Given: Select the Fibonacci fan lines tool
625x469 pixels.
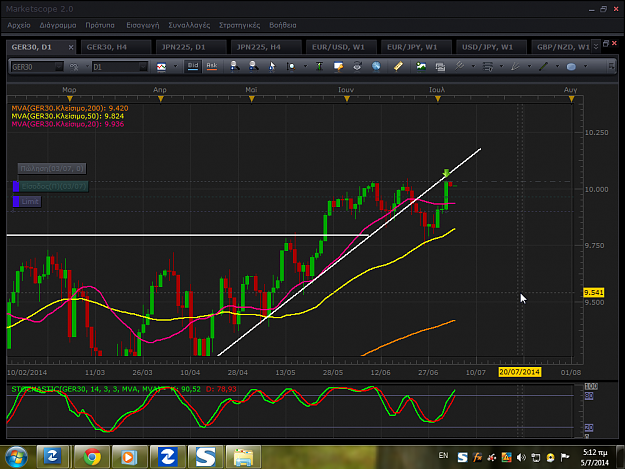Looking at the screenshot, I should pos(460,66).
